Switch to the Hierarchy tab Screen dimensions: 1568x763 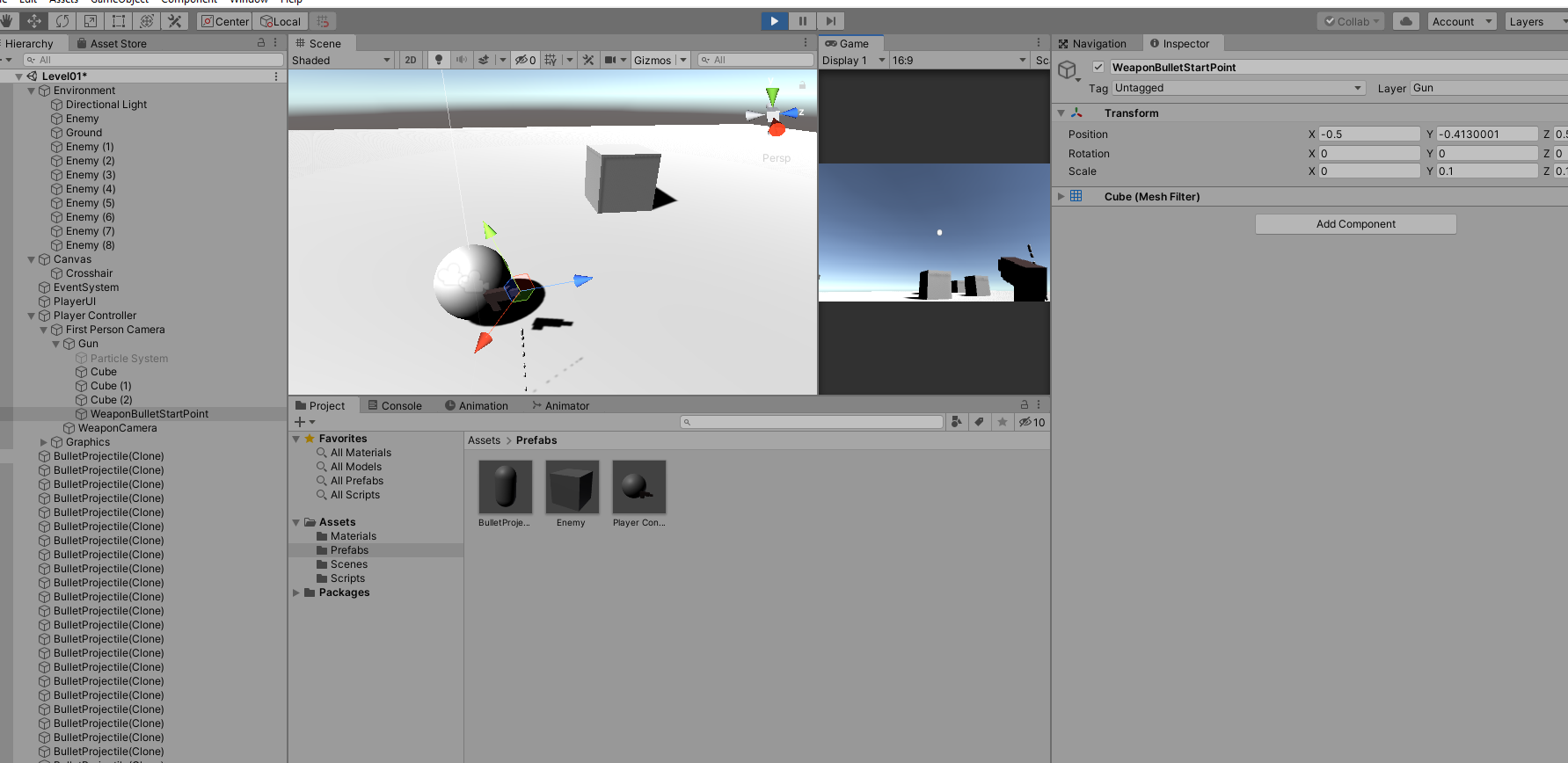pos(29,43)
